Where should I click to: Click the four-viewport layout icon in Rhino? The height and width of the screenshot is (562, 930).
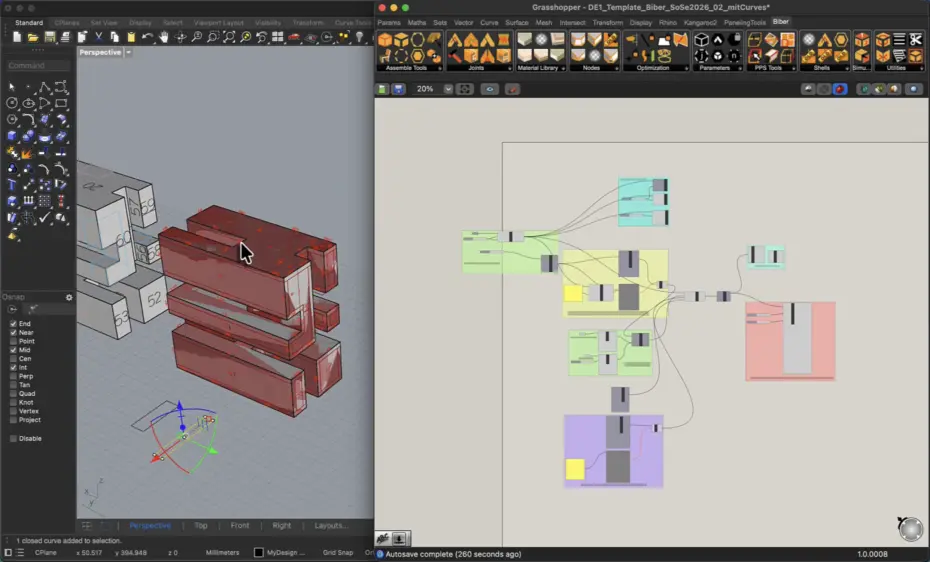click(278, 37)
